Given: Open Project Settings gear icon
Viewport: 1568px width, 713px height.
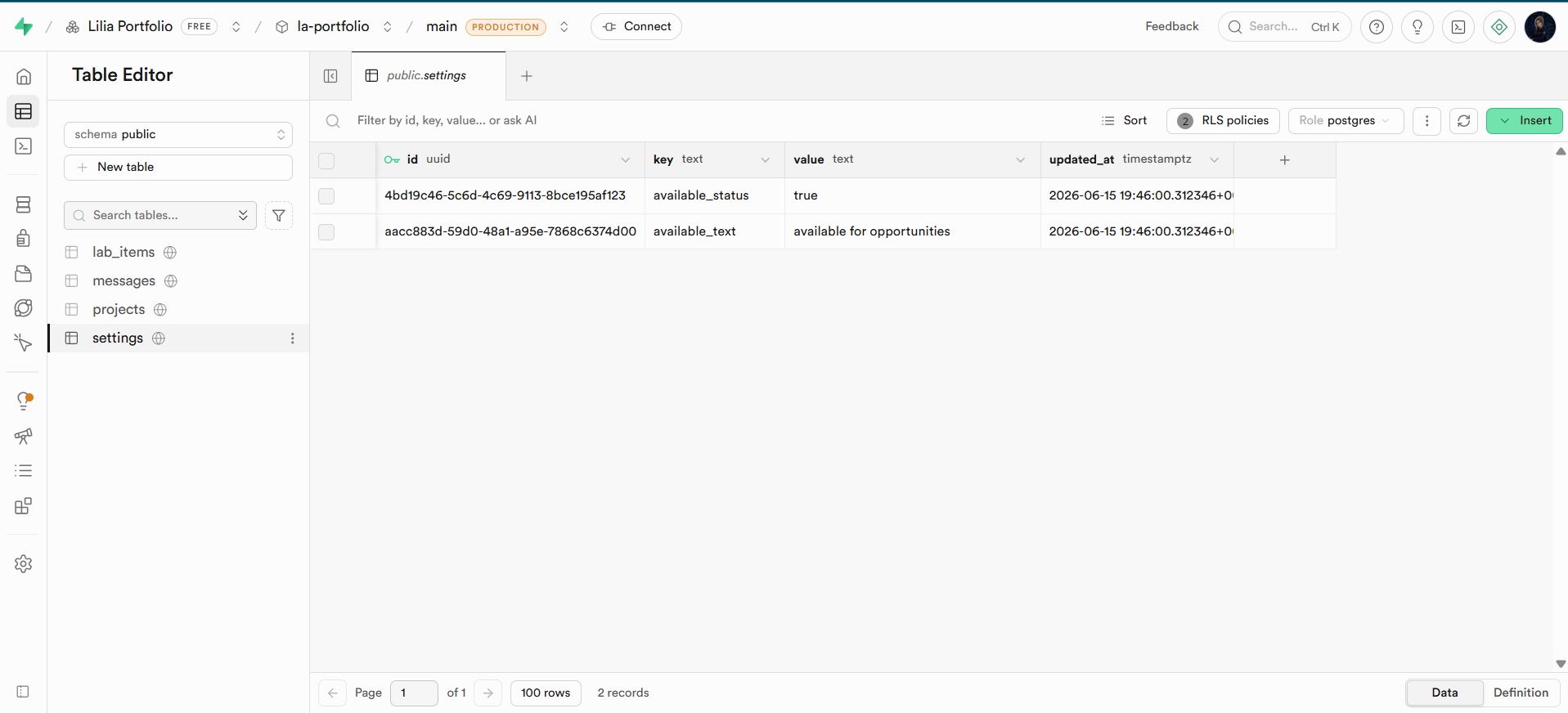Looking at the screenshot, I should pyautogui.click(x=24, y=563).
